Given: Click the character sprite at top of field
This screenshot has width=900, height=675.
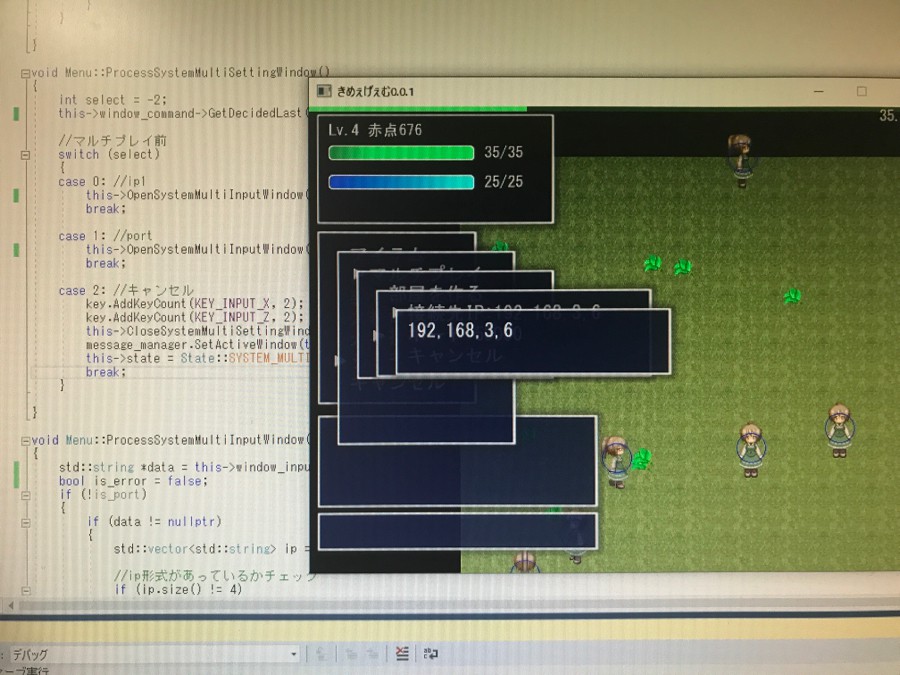Looking at the screenshot, I should (x=741, y=160).
